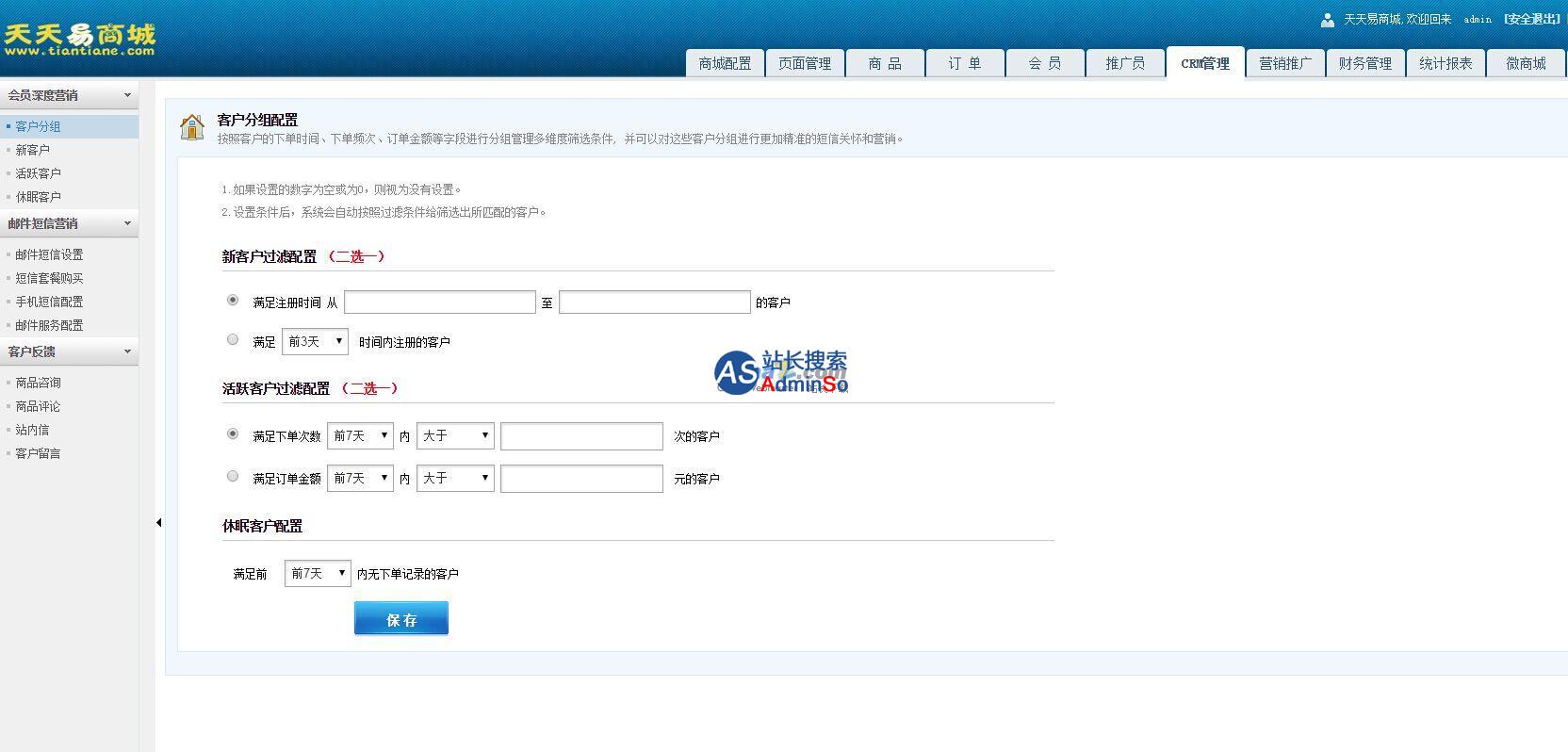Click the 新客户过滤配置 heading text
1568x752 pixels.
tap(269, 256)
